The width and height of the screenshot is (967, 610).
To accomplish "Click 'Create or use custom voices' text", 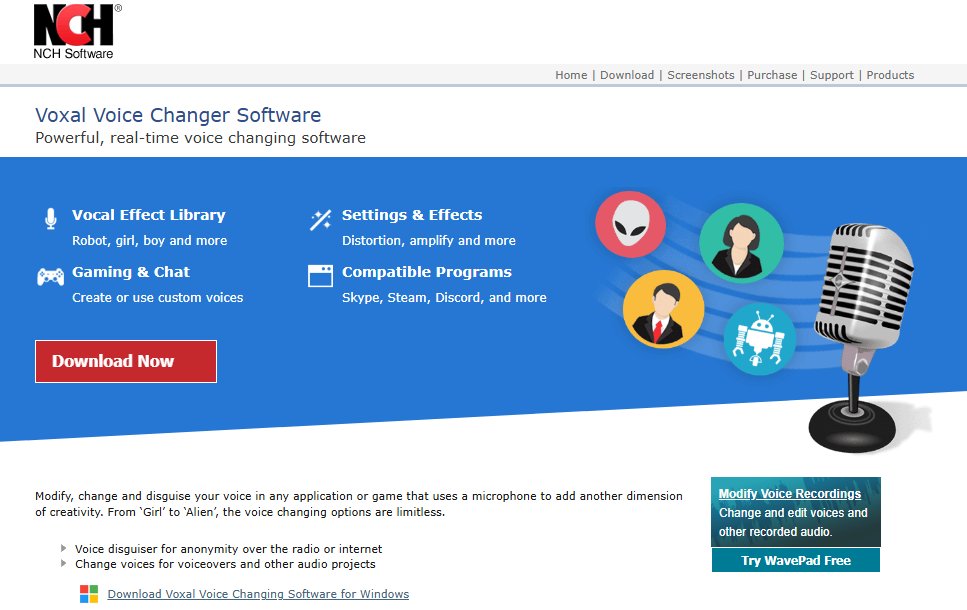I will (x=157, y=297).
